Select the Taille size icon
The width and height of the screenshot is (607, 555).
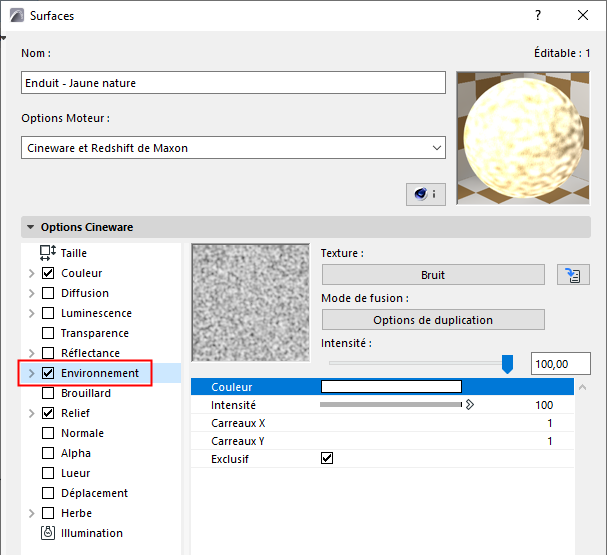point(48,253)
